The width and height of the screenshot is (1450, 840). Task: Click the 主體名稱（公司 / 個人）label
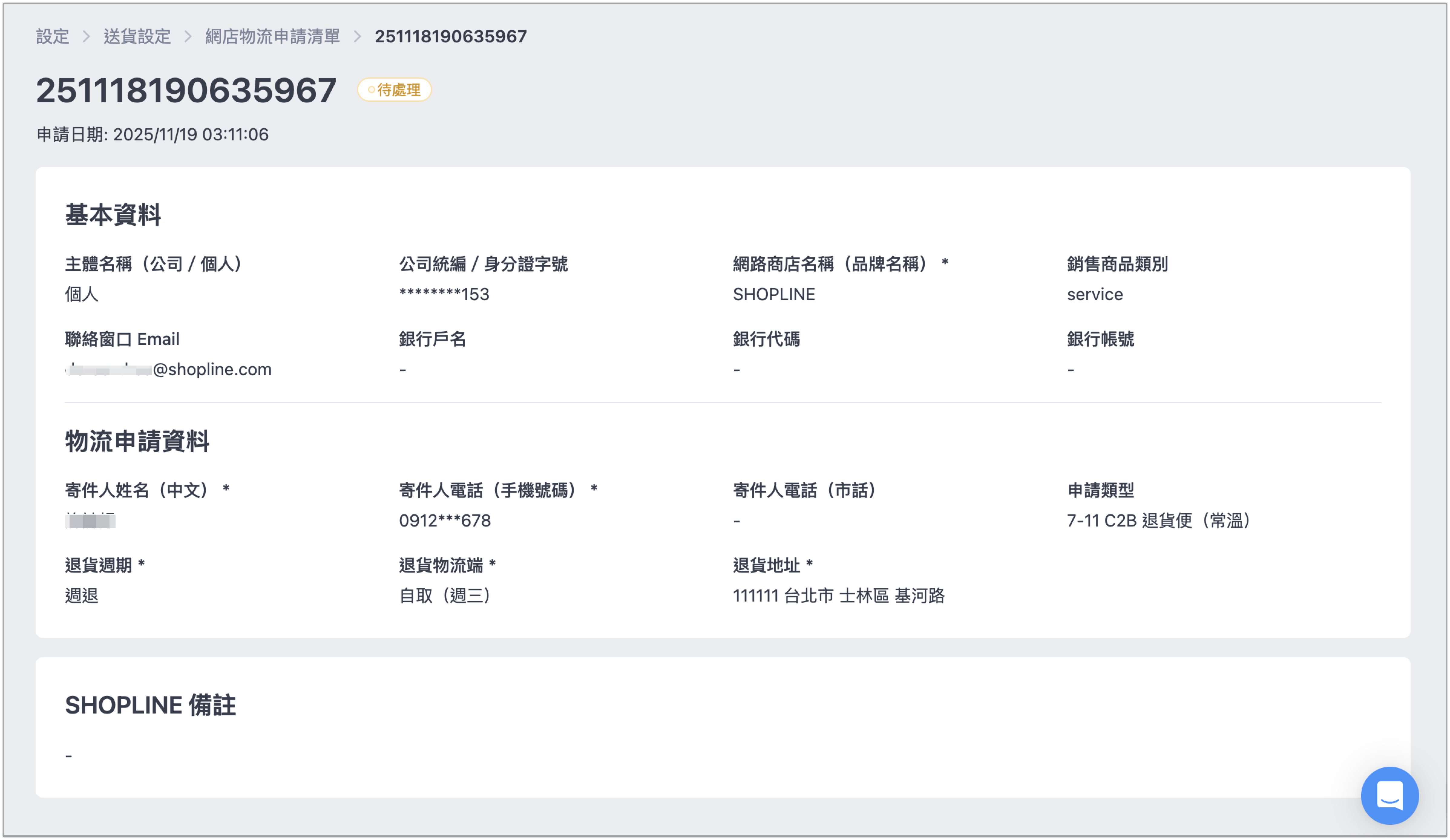click(154, 264)
